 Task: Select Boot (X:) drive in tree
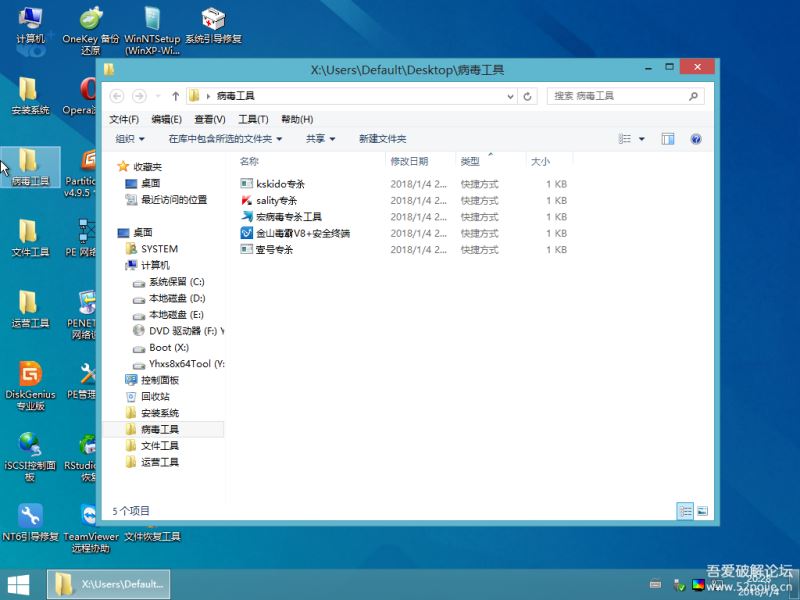coord(161,347)
